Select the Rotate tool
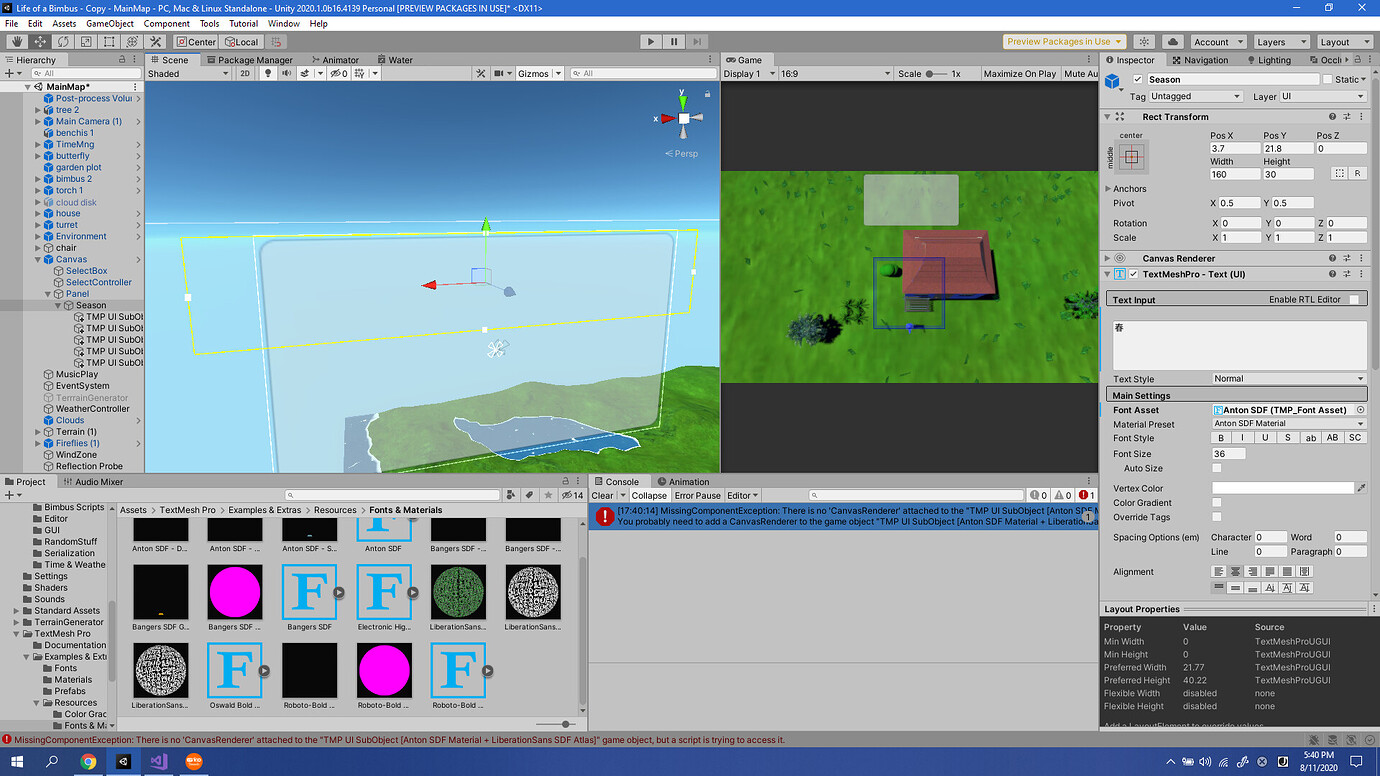 [61, 41]
